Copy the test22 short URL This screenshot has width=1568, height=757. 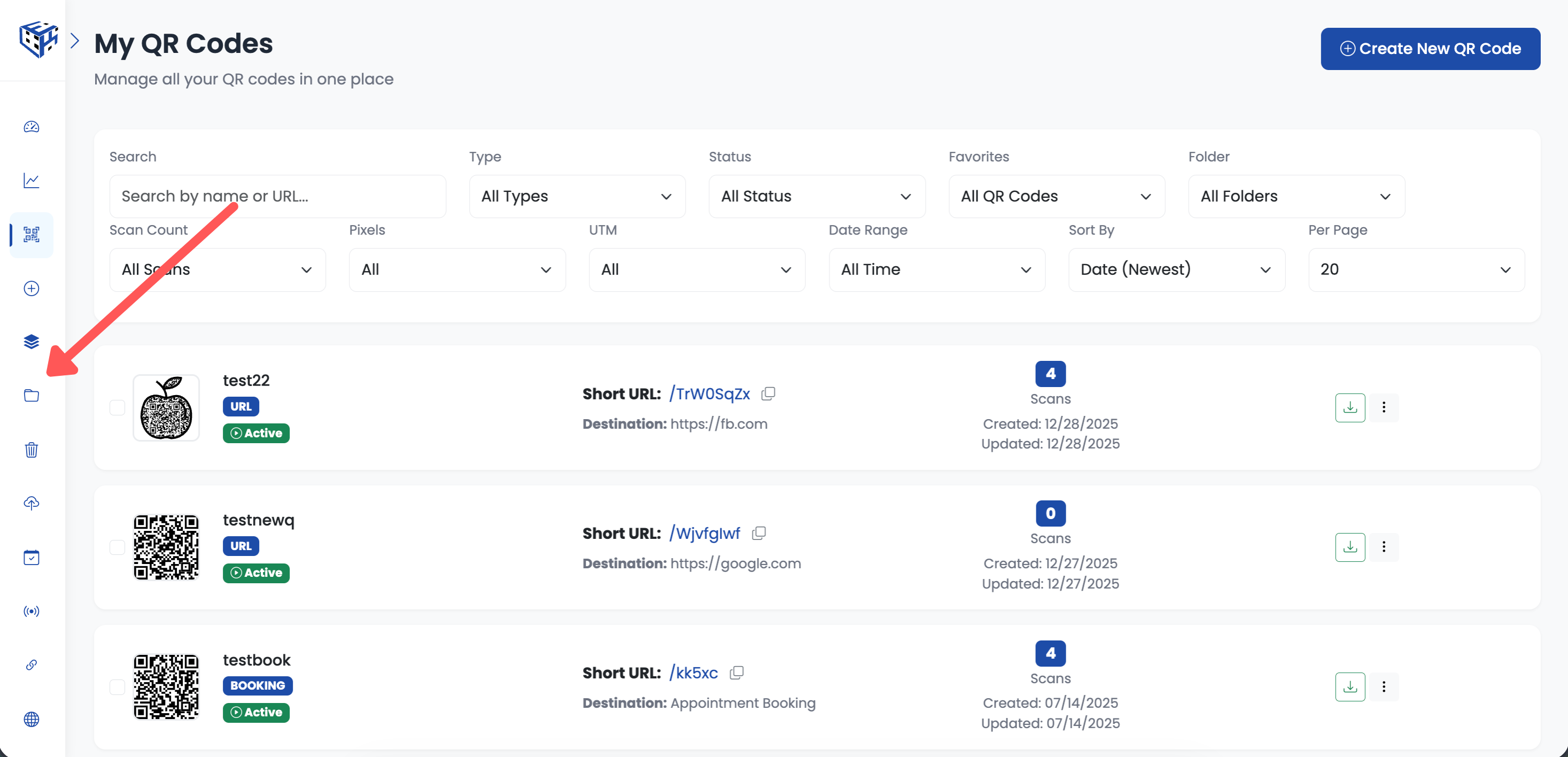(x=768, y=393)
